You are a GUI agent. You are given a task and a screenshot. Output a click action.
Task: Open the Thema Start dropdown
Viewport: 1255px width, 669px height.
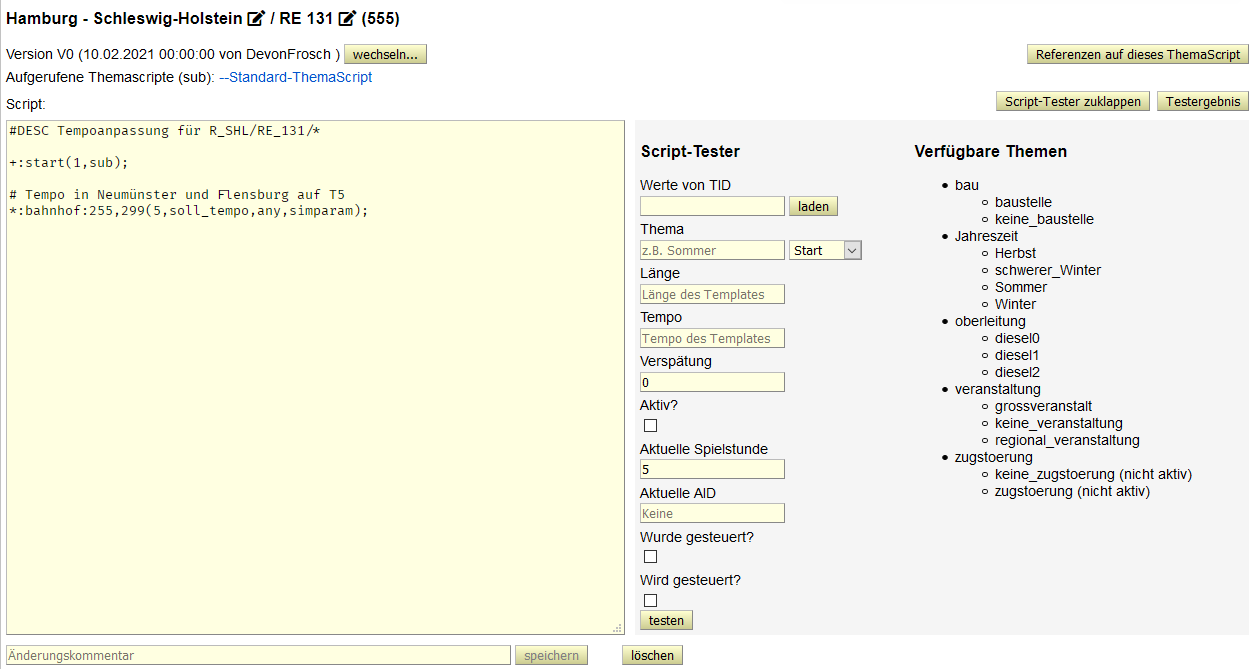click(825, 251)
